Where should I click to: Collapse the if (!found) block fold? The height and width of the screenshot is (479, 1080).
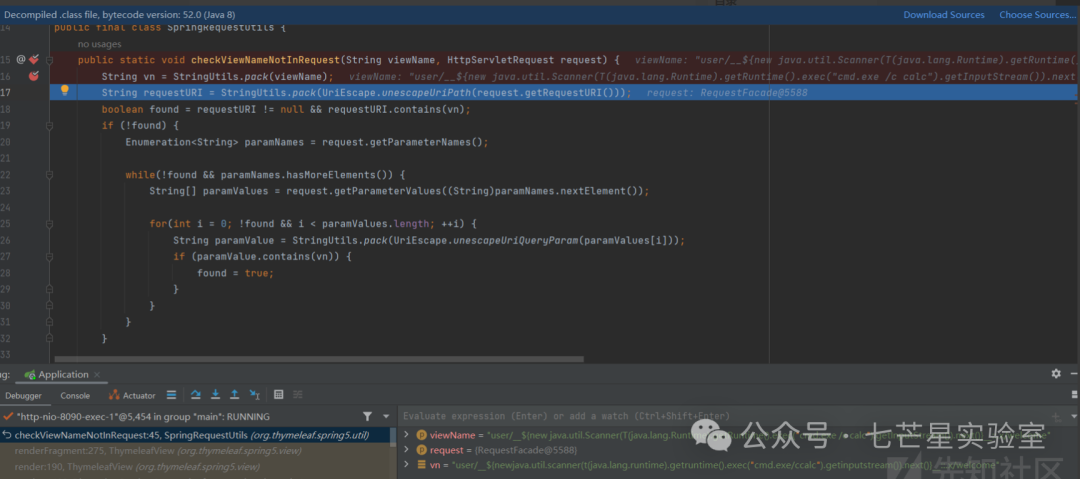pos(50,126)
